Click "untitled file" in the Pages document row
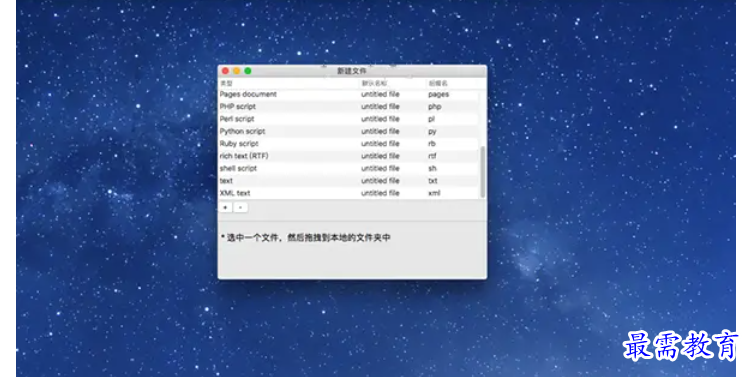Screen dimensions: 747x377 (380, 94)
